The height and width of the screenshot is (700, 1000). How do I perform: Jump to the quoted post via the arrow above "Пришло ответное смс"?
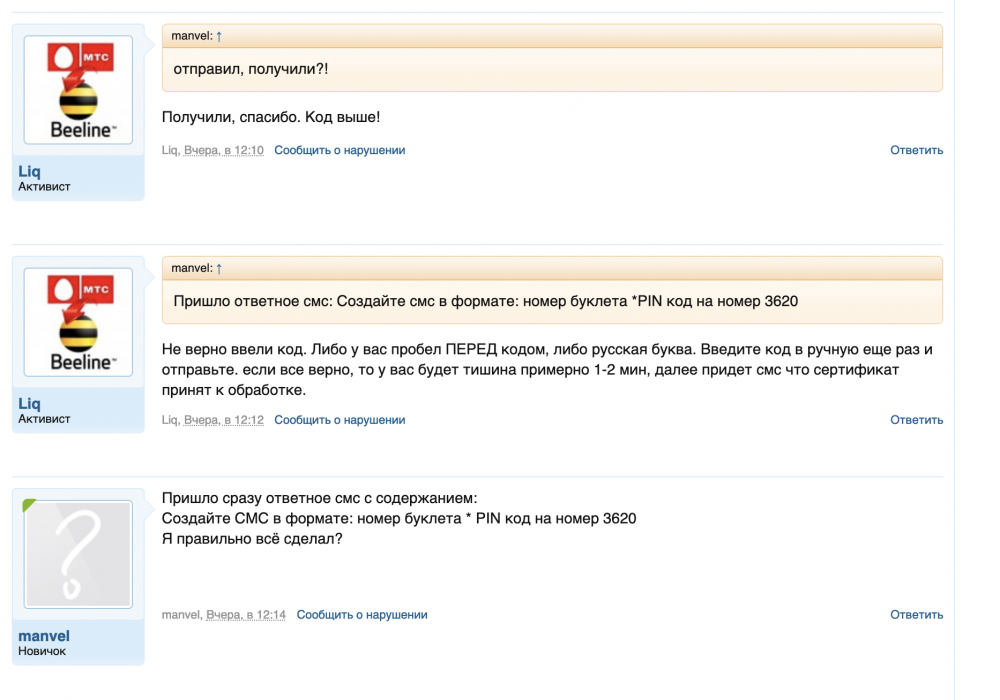click(x=219, y=268)
